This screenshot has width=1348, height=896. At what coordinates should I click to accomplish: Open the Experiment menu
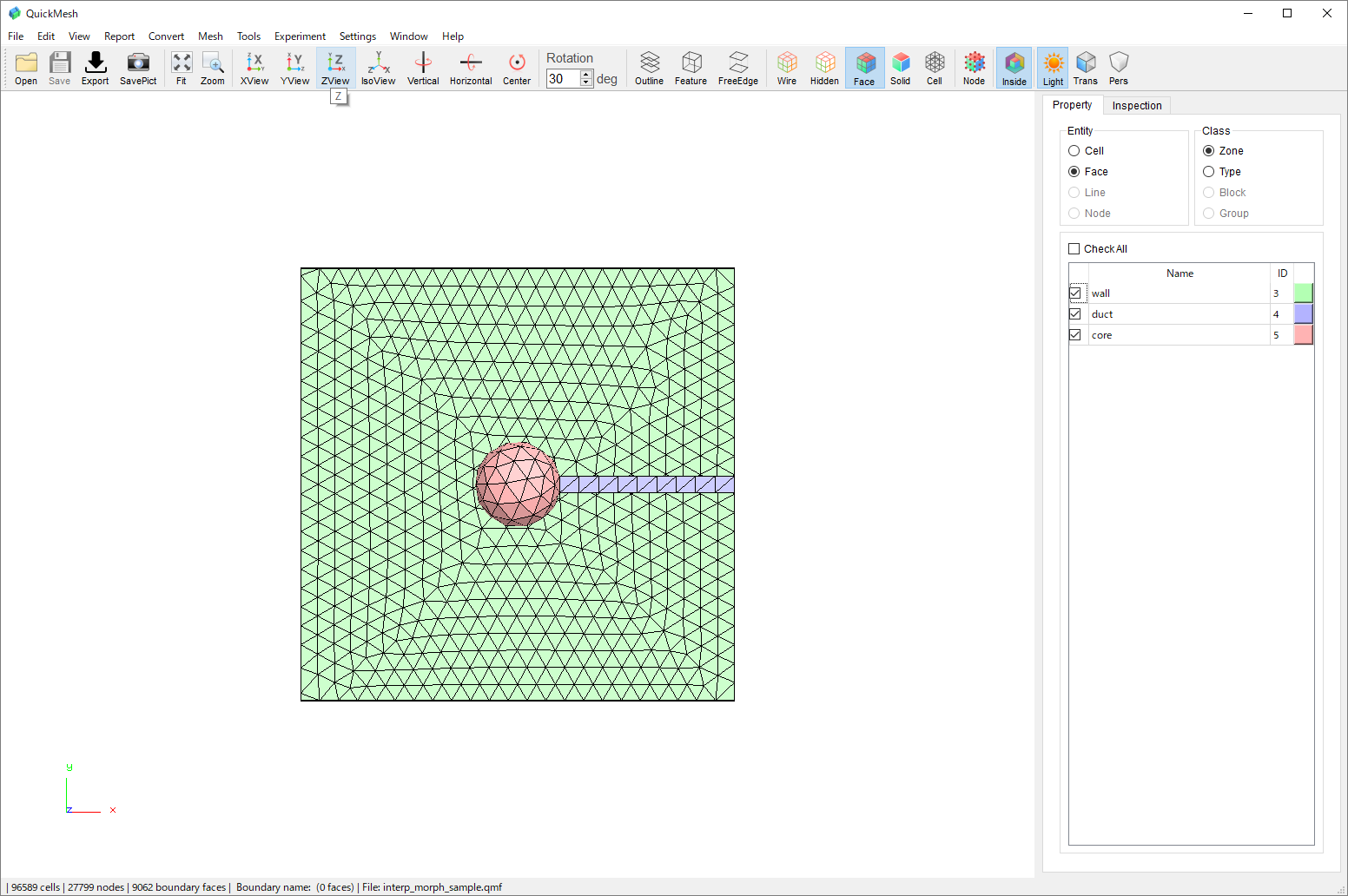300,36
